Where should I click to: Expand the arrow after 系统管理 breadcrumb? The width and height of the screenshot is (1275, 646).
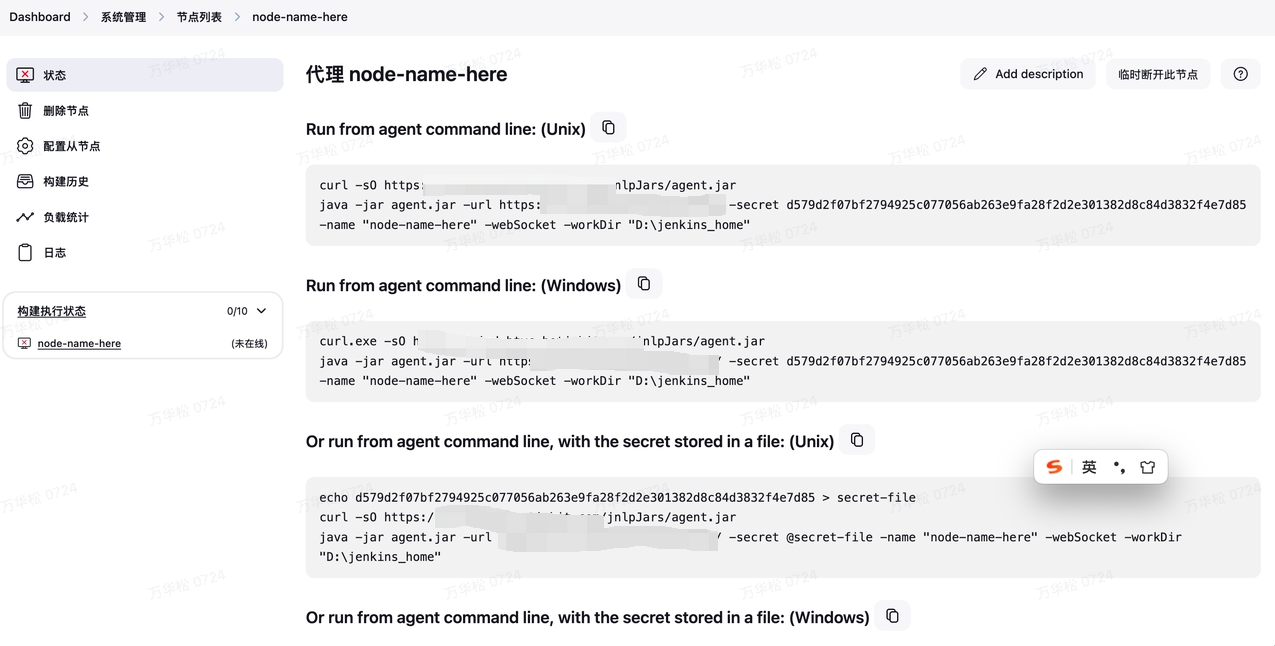161,17
